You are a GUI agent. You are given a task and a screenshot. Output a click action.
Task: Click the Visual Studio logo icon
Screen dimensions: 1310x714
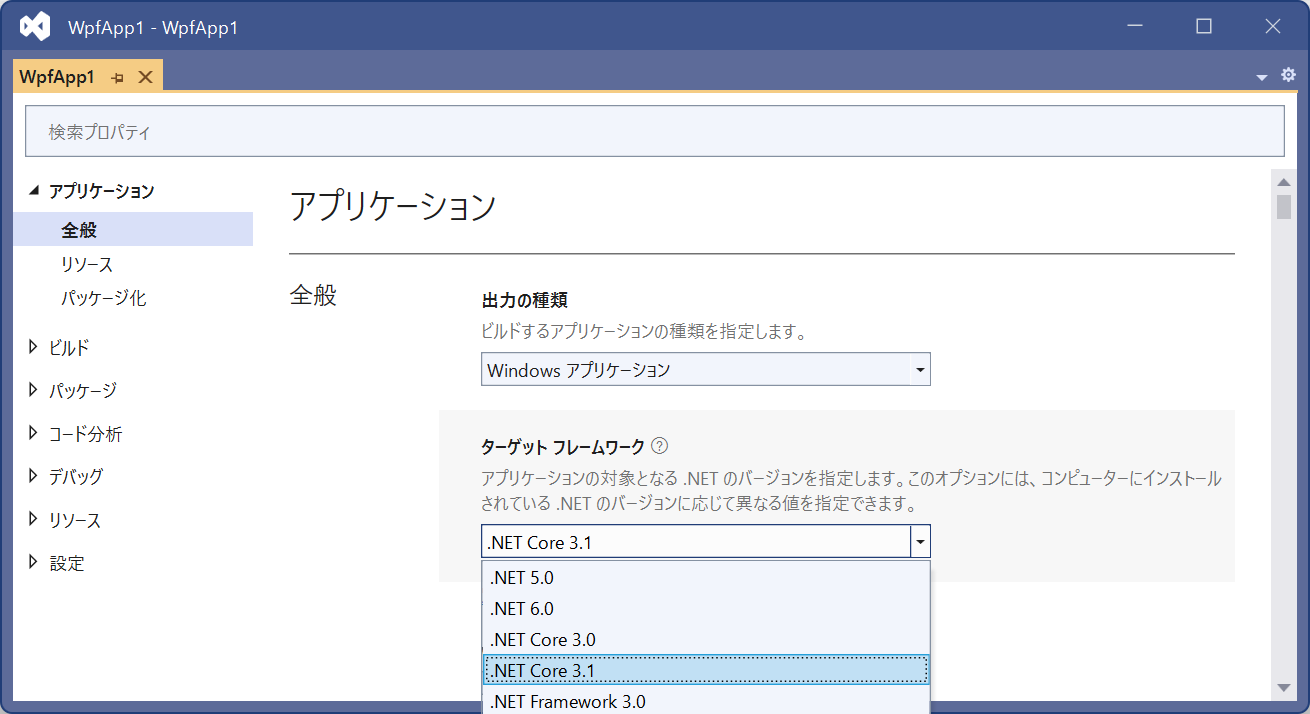[x=35, y=27]
